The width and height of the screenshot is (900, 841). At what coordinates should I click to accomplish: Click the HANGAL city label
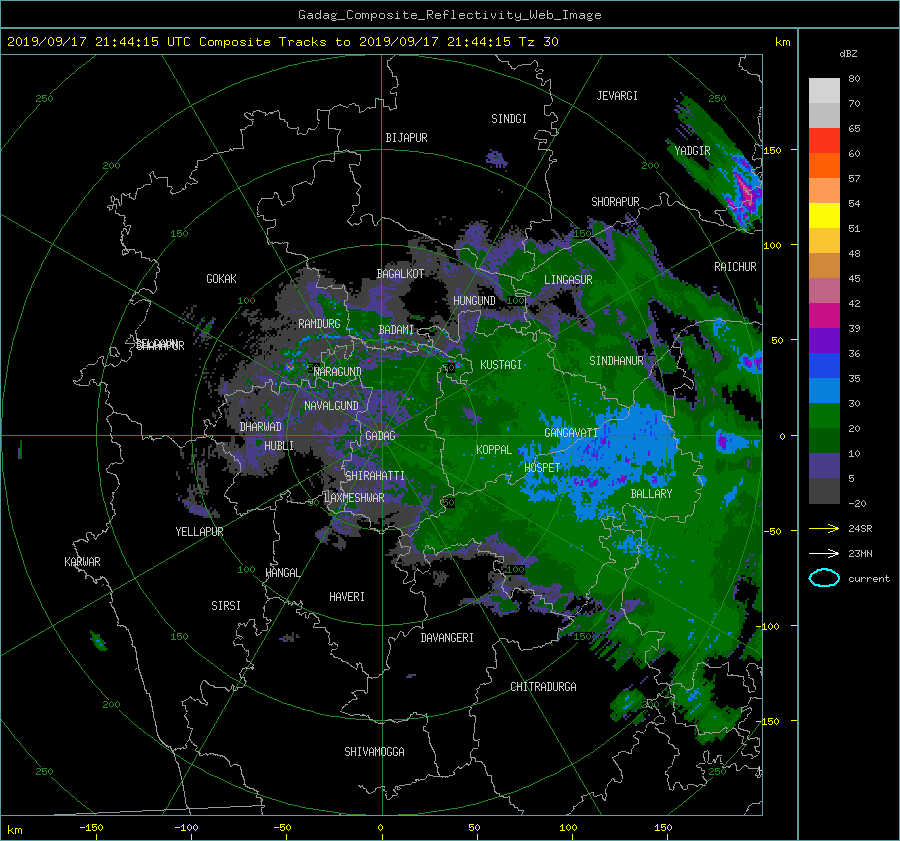point(282,573)
